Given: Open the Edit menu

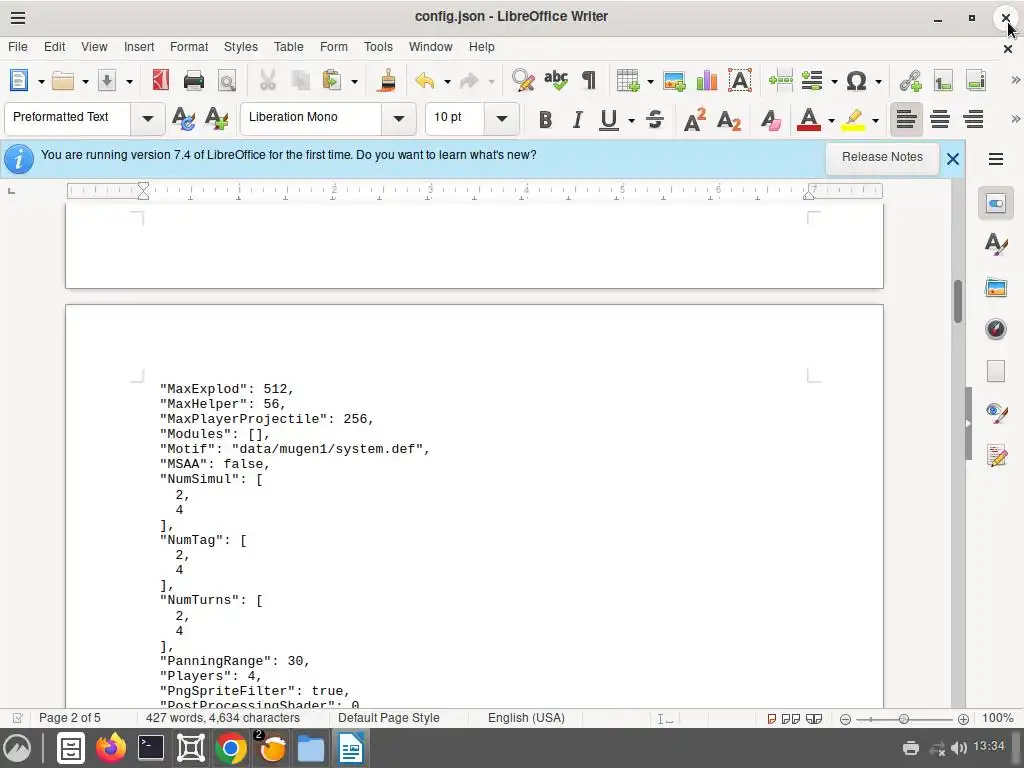Looking at the screenshot, I should click(54, 47).
